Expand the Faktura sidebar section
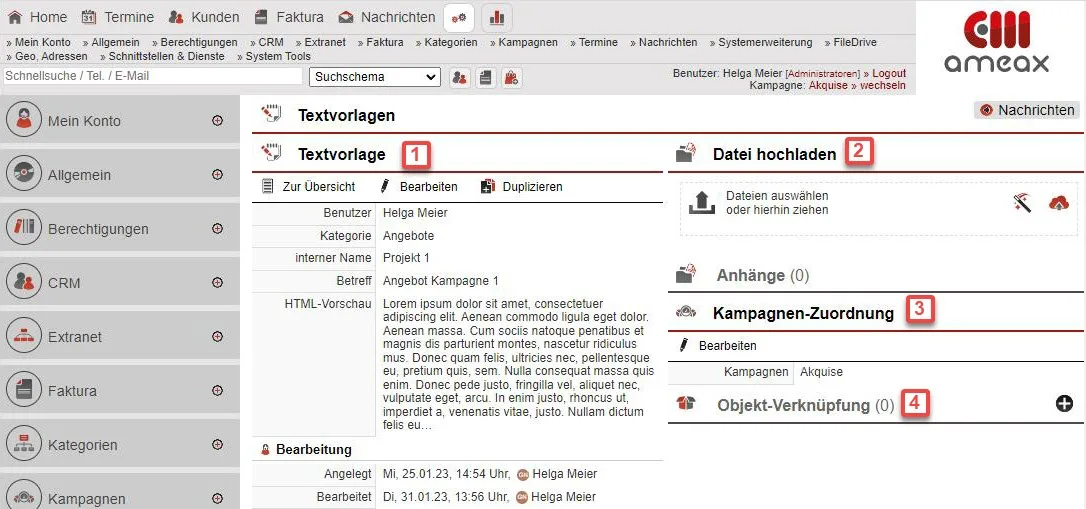Viewport: 1086px width, 509px height. (217, 391)
